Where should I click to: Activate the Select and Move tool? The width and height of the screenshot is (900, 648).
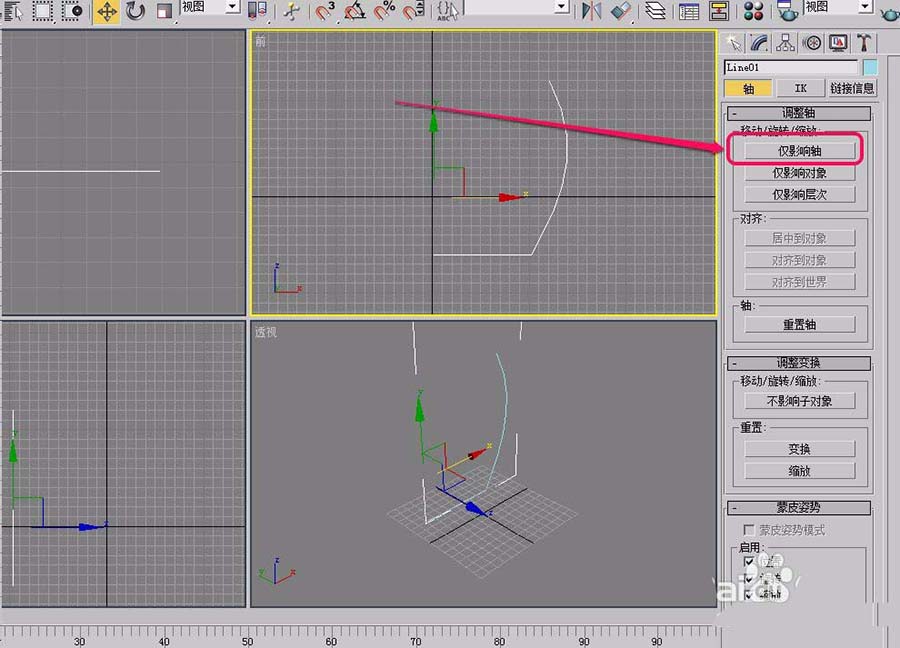tap(107, 11)
